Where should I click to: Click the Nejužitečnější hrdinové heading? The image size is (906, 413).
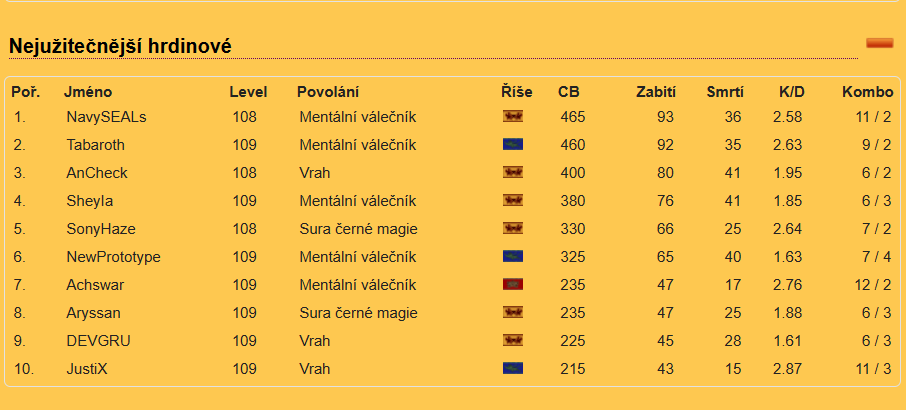click(x=120, y=45)
